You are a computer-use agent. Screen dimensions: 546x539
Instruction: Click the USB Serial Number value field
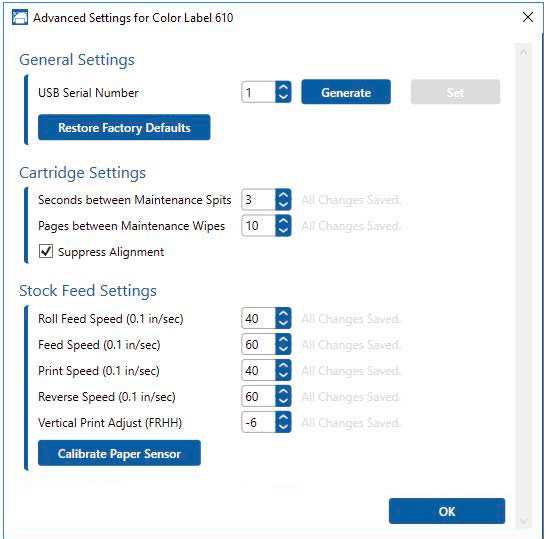coord(258,92)
